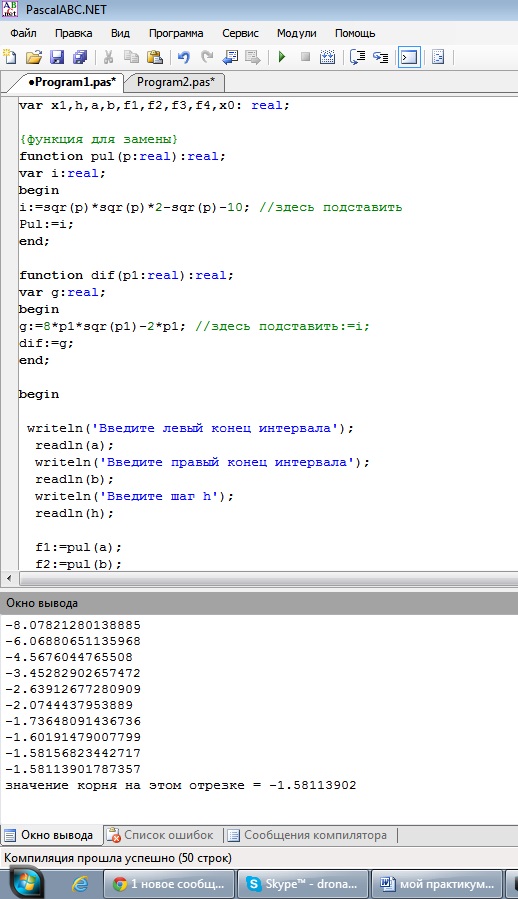Click the 'f2:=pul(b);' code line
The width and height of the screenshot is (518, 899).
[79, 564]
